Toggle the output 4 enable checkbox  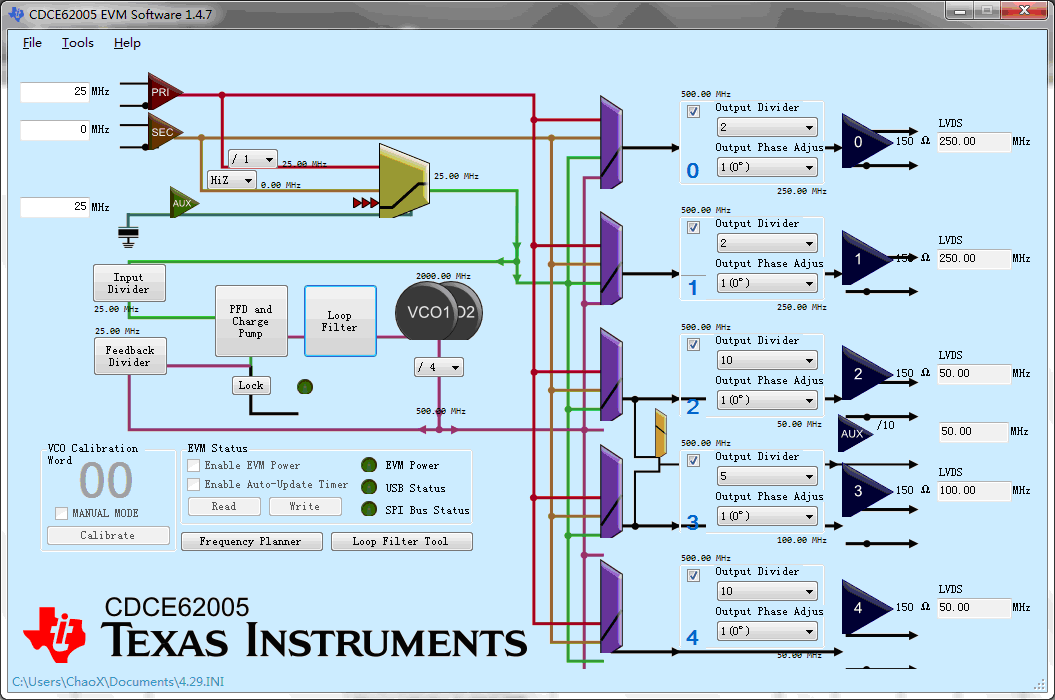[693, 575]
